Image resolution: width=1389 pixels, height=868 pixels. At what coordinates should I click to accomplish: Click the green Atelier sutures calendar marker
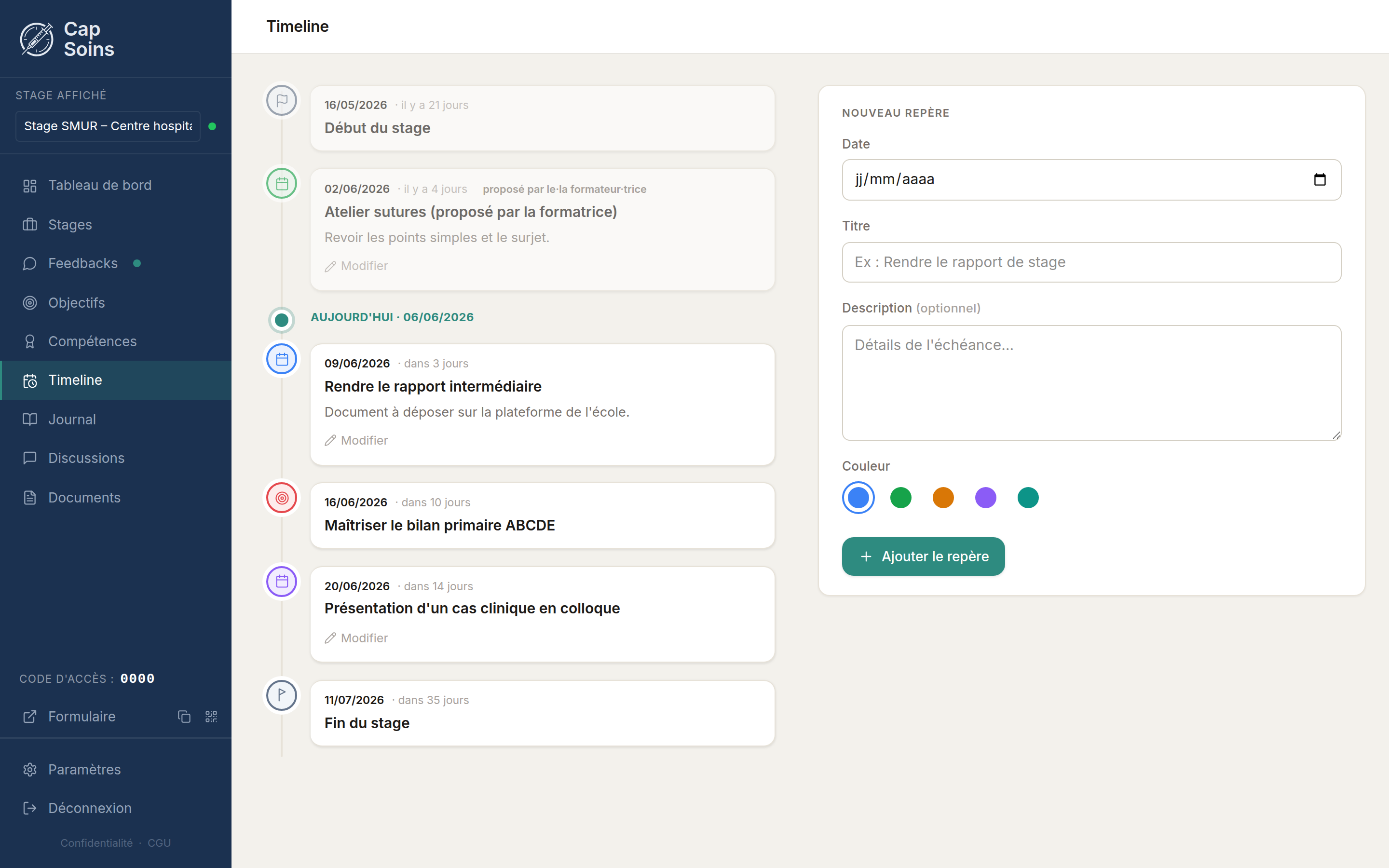click(x=281, y=184)
